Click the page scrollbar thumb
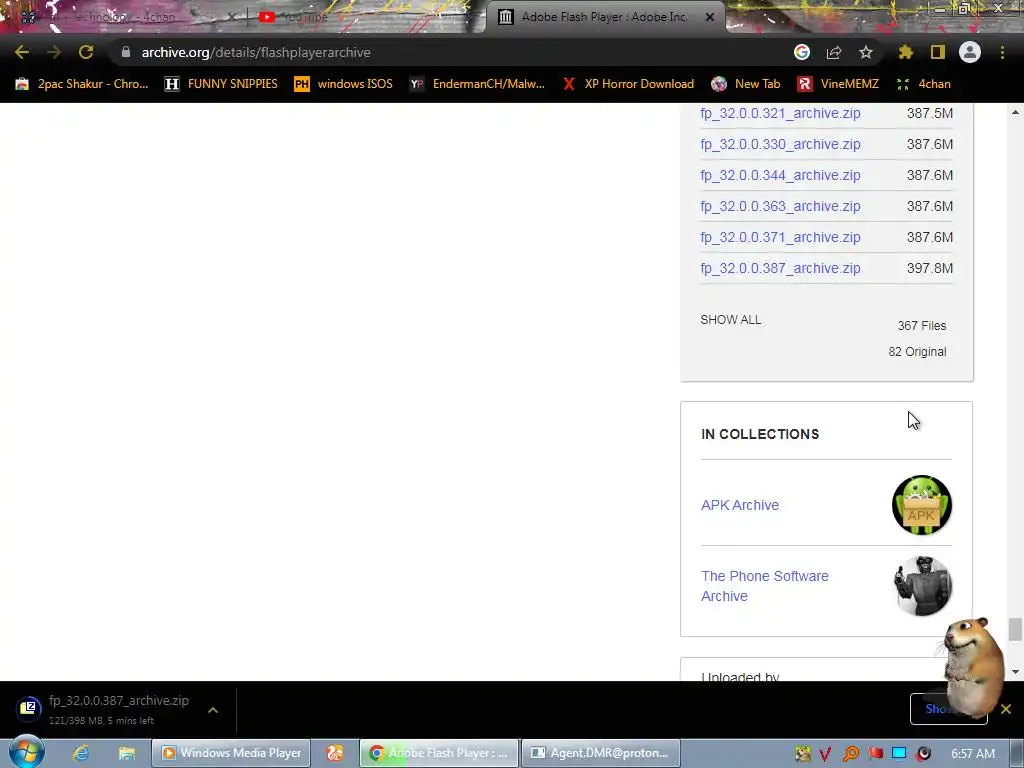This screenshot has width=1024, height=768. point(1014,630)
